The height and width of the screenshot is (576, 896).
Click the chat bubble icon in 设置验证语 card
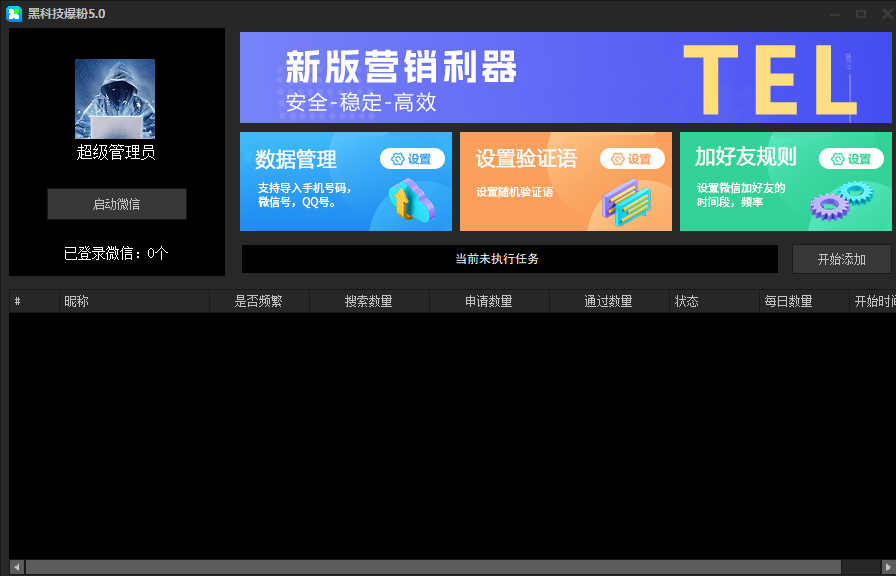(626, 202)
